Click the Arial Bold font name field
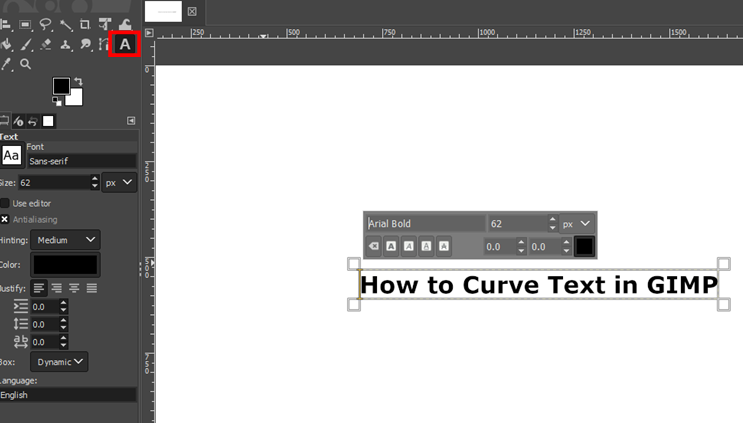The image size is (743, 423). (424, 224)
